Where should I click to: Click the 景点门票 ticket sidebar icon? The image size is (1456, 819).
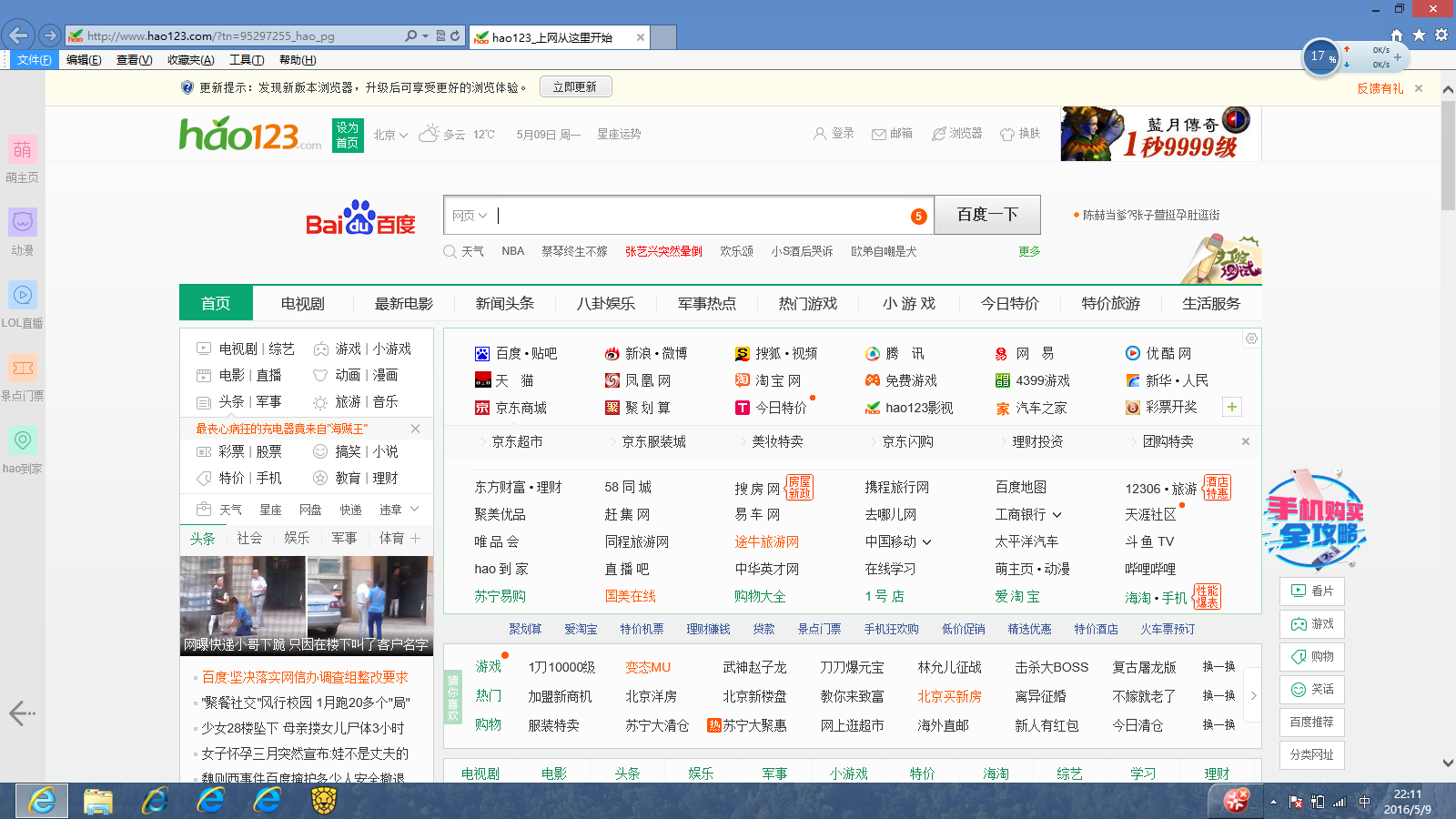[23, 368]
